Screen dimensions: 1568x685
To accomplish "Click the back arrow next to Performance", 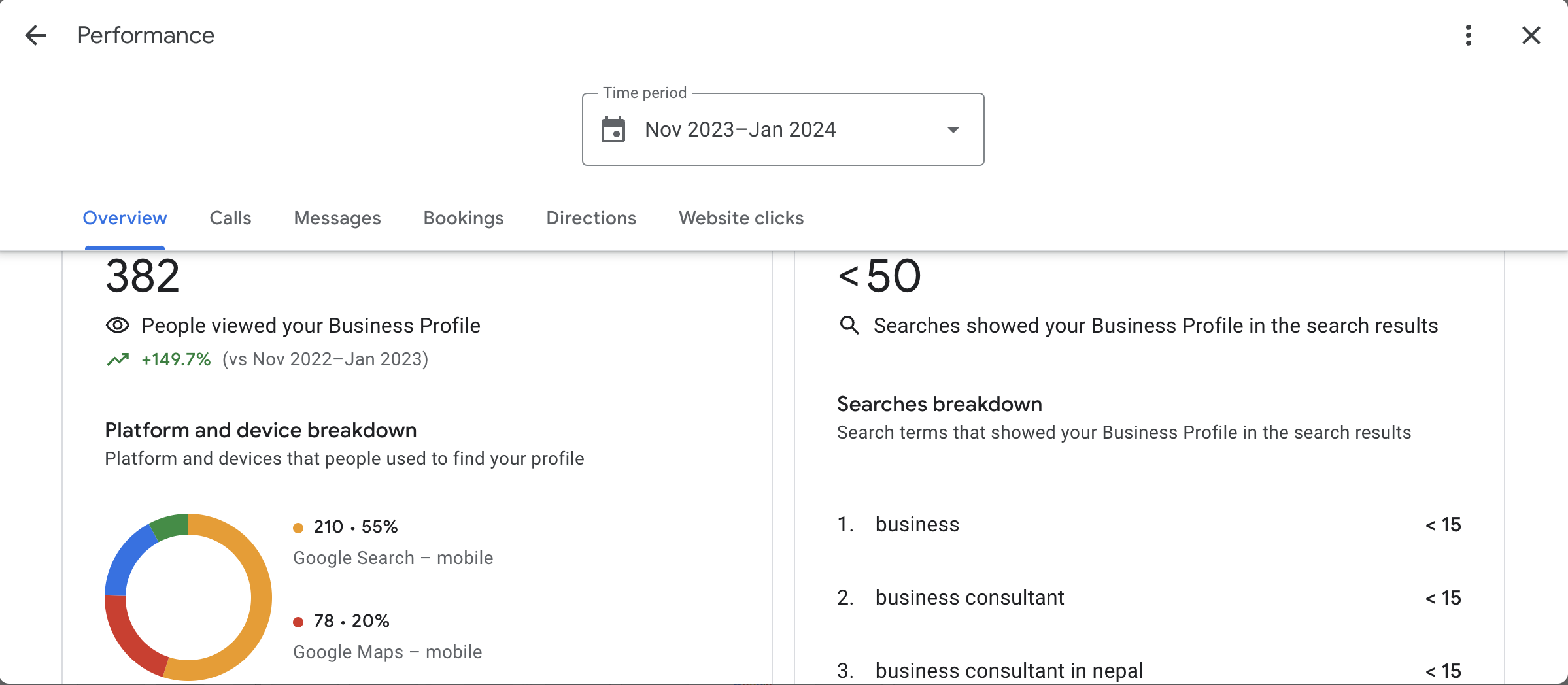I will point(35,35).
